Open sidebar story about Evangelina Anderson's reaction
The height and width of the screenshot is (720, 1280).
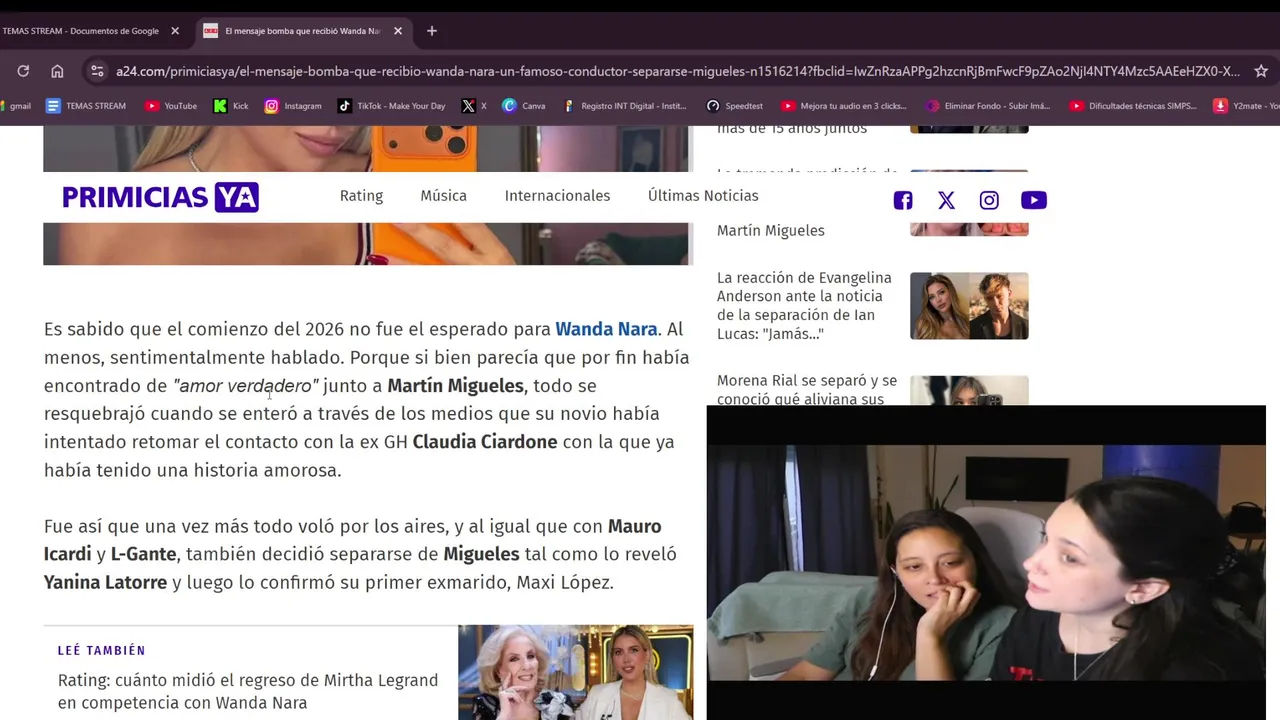[804, 306]
